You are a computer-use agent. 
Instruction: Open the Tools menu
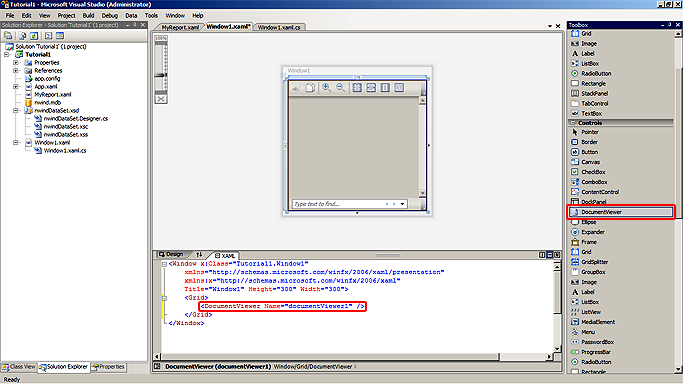(x=151, y=15)
